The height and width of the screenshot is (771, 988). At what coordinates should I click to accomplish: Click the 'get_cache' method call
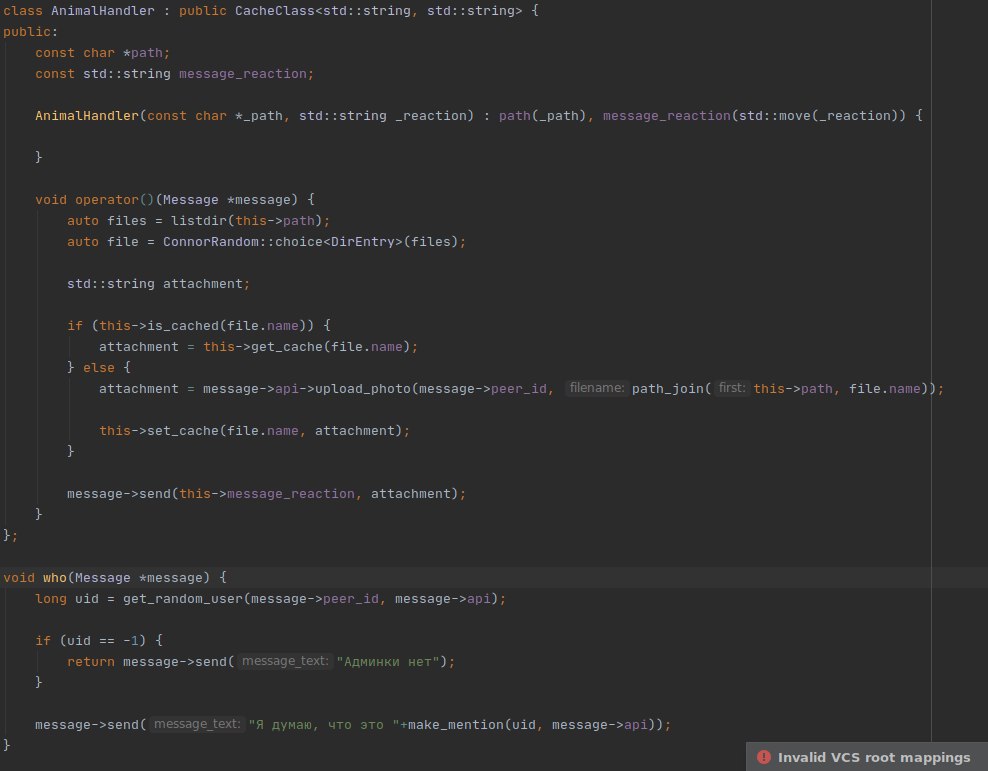pyautogui.click(x=287, y=347)
